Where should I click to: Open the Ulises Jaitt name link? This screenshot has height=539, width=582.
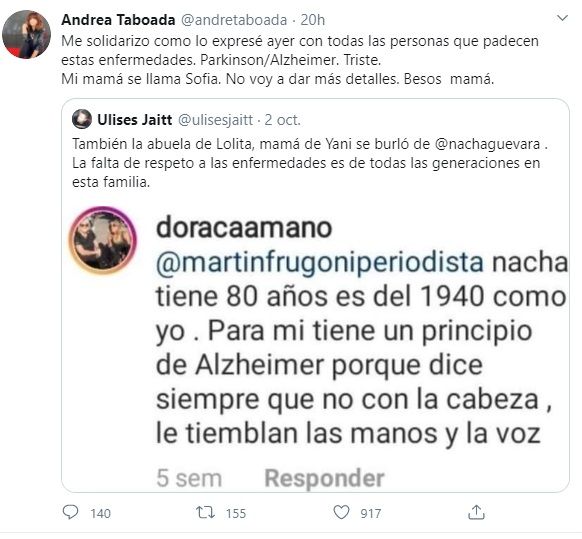pos(134,120)
